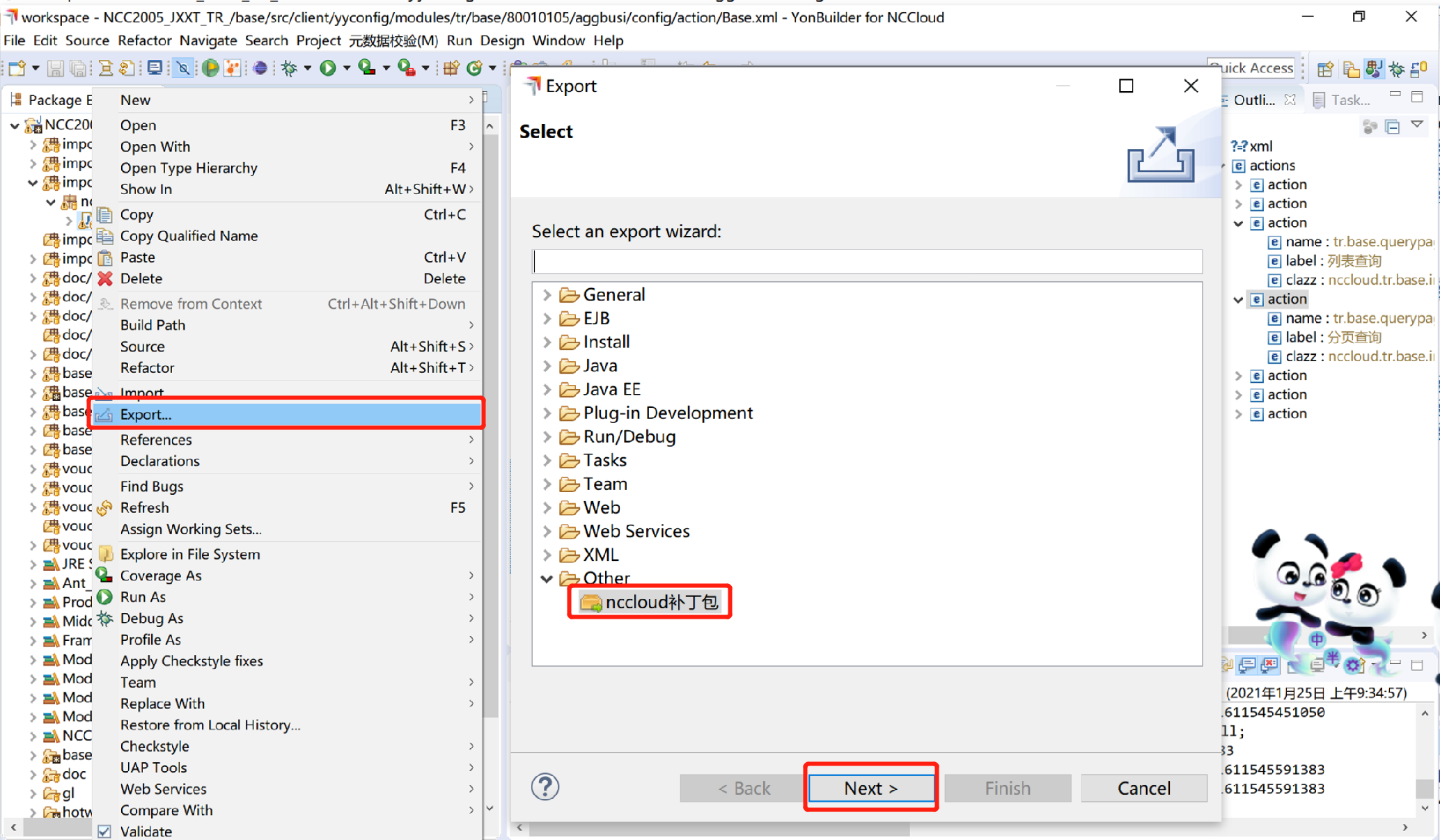The image size is (1440, 840).
Task: Click the Next > button
Action: 870,788
